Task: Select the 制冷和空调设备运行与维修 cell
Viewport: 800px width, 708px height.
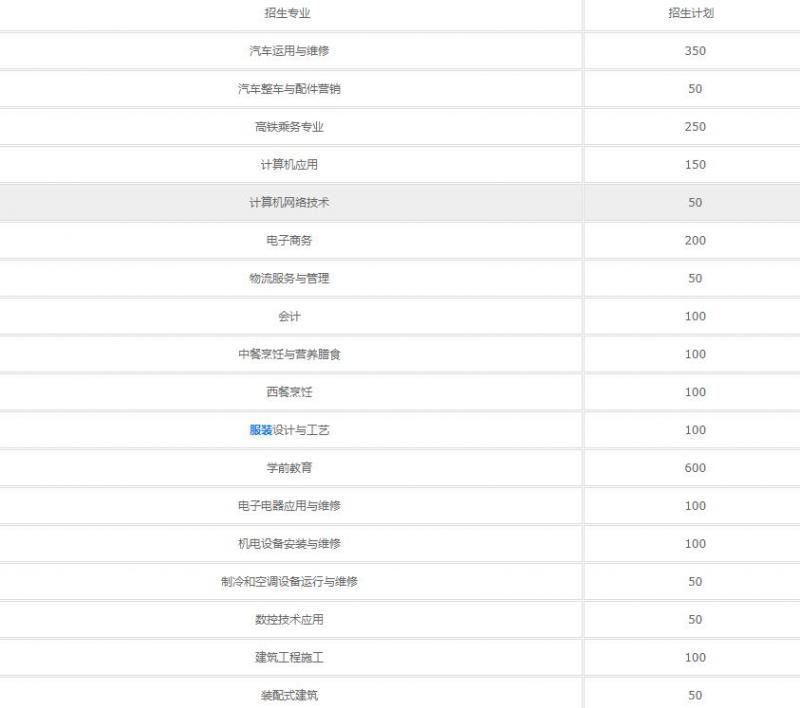Action: click(x=288, y=582)
